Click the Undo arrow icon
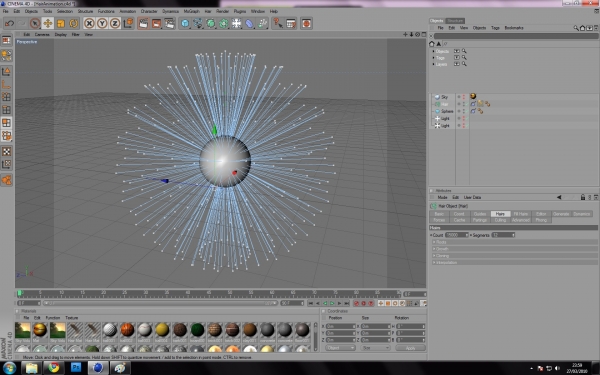Screen dimensions: 600x375 coord(9,23)
